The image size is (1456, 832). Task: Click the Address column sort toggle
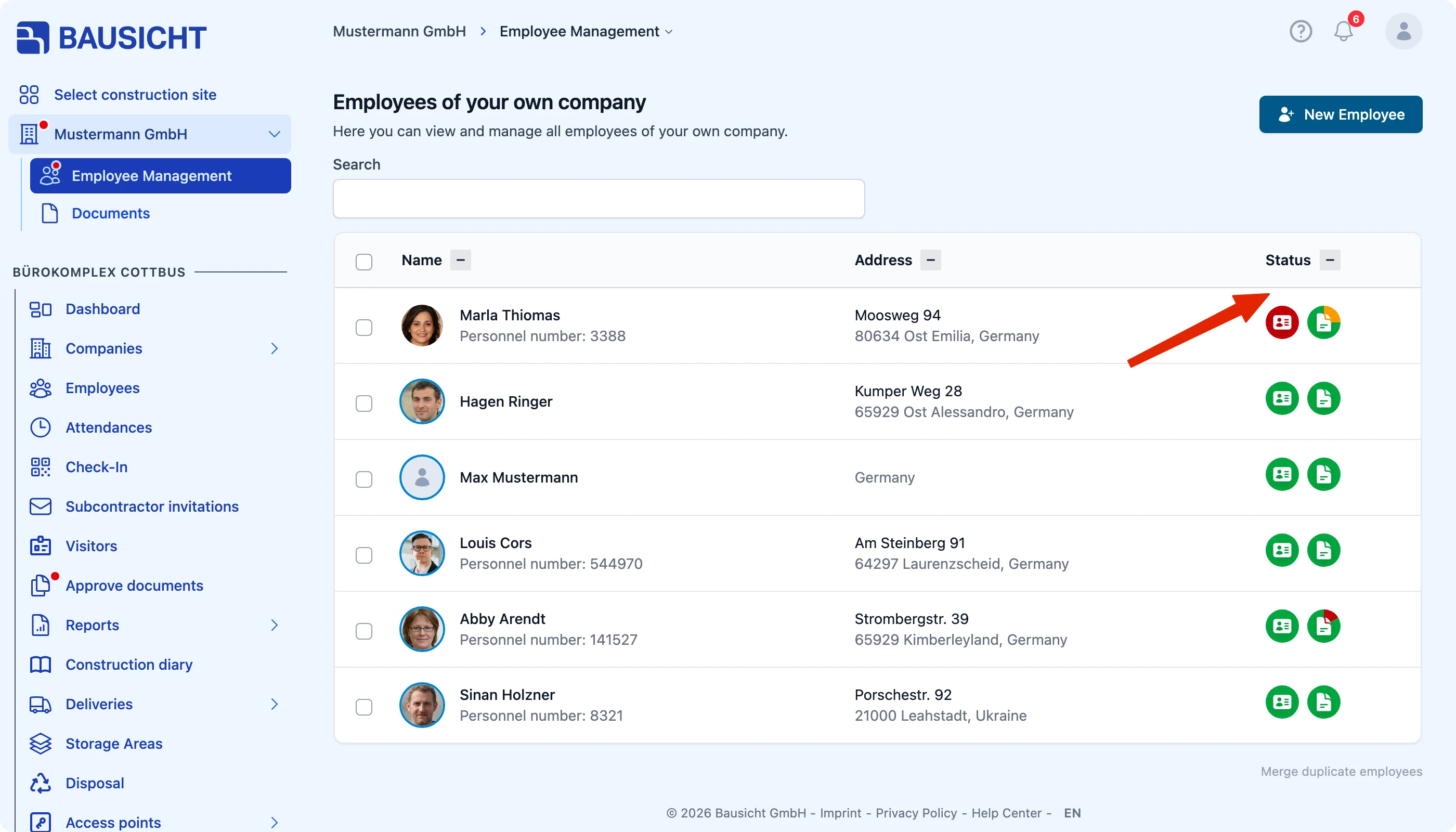[930, 260]
